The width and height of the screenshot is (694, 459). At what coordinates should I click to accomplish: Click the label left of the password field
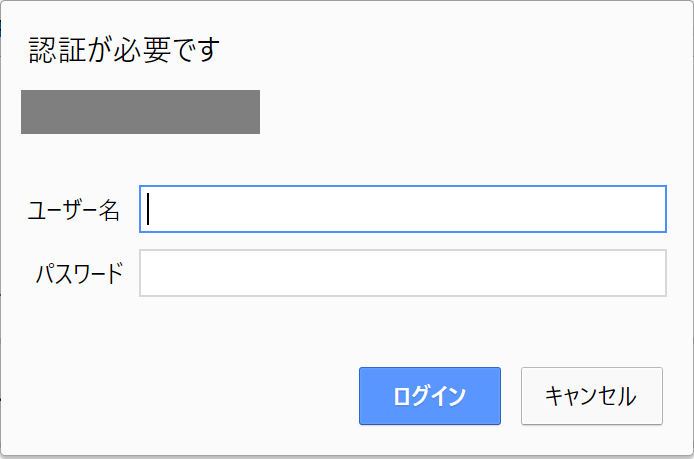[x=79, y=273]
